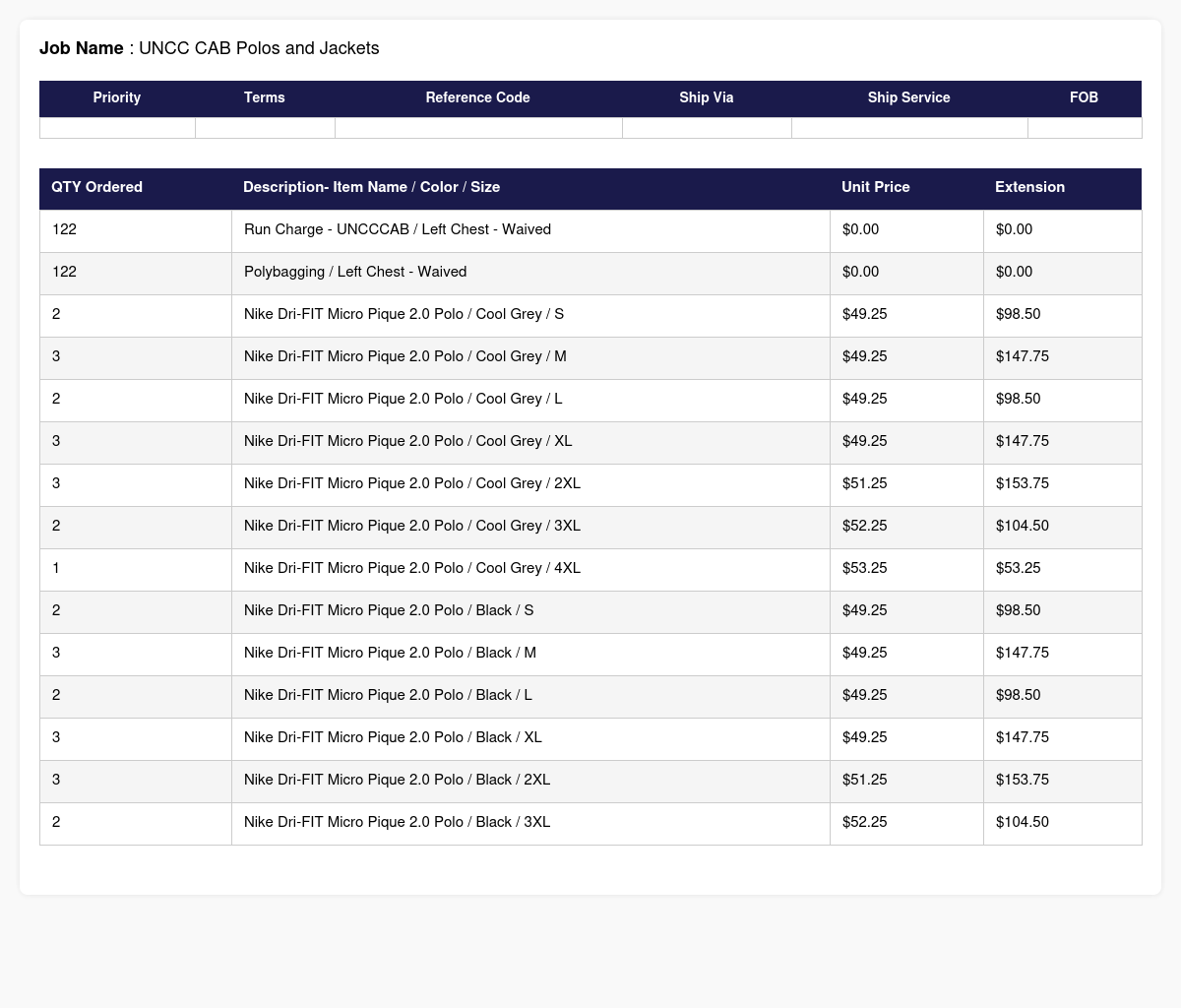The width and height of the screenshot is (1181, 1008).
Task: Click the $49.25 unit price for Cool Grey XL
Action: pos(865,441)
